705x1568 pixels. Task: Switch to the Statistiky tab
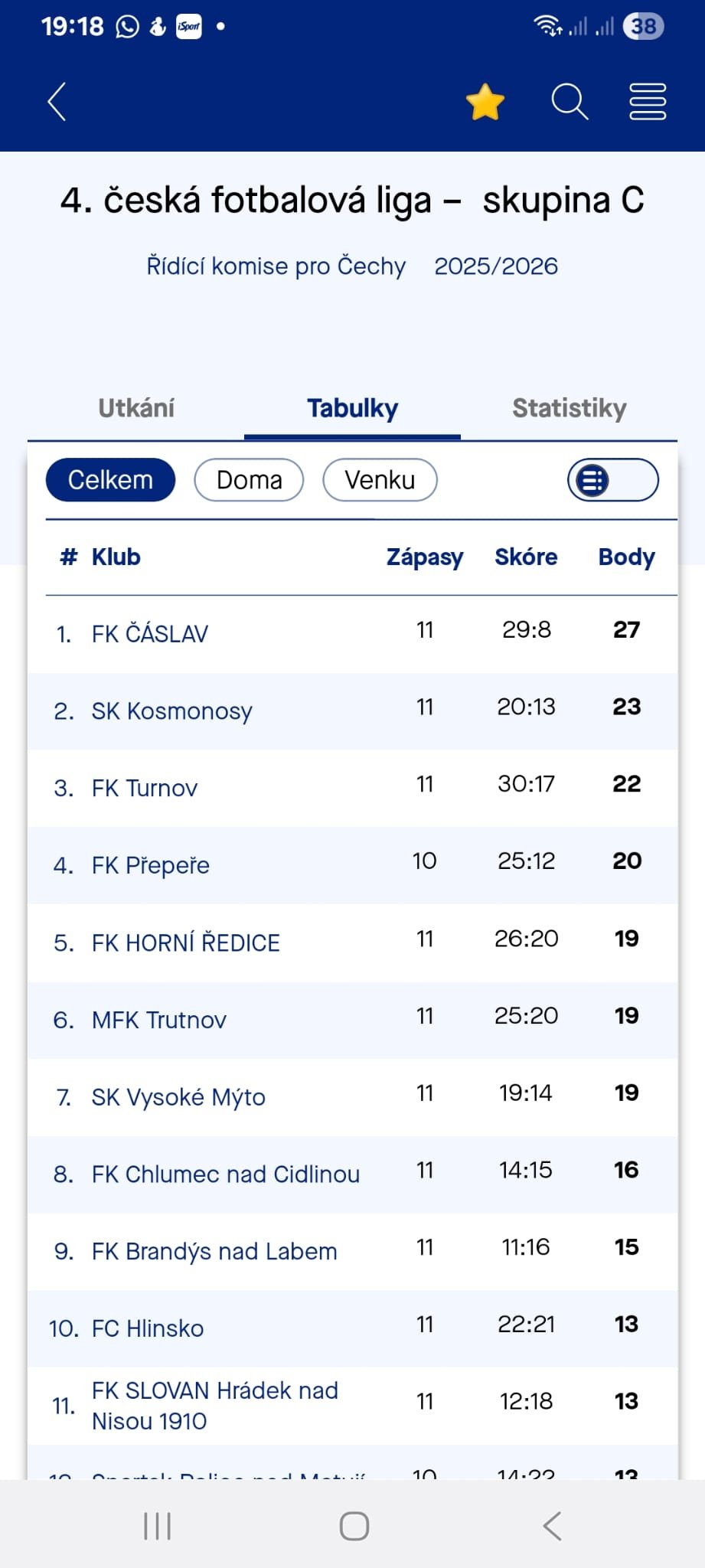coord(569,408)
